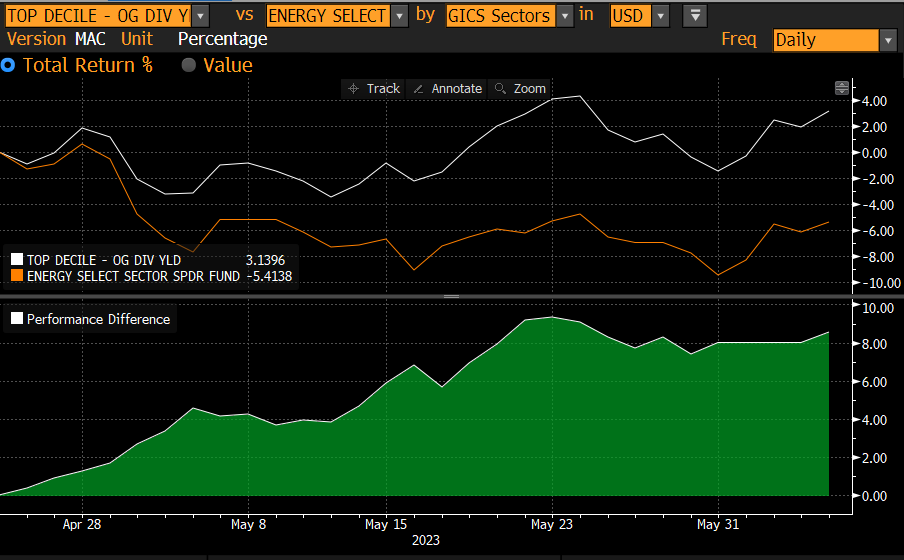This screenshot has height=560, width=904.
Task: Select the Value radio button
Action: 189,65
